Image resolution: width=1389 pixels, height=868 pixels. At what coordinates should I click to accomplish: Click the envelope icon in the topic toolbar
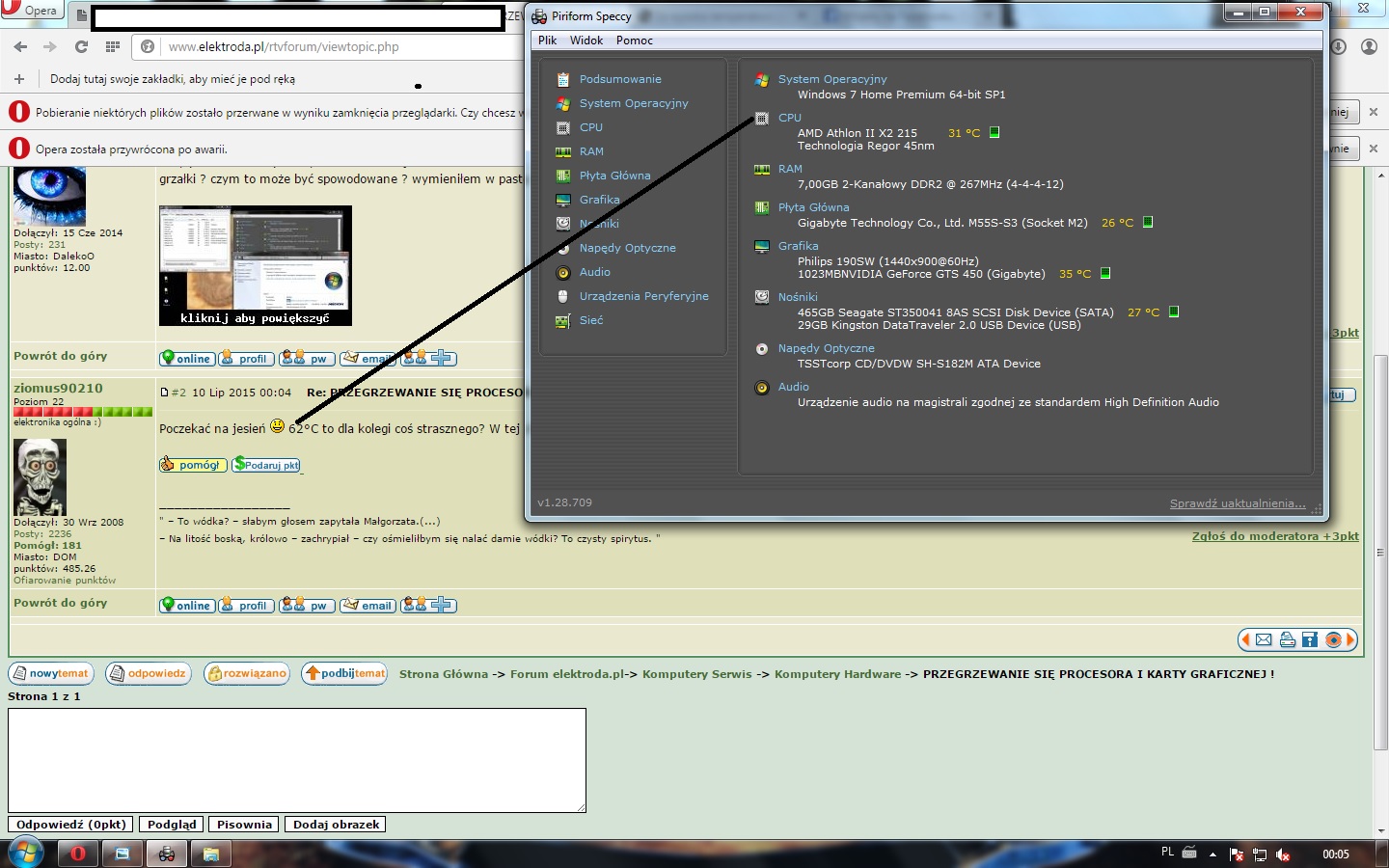(x=1264, y=639)
